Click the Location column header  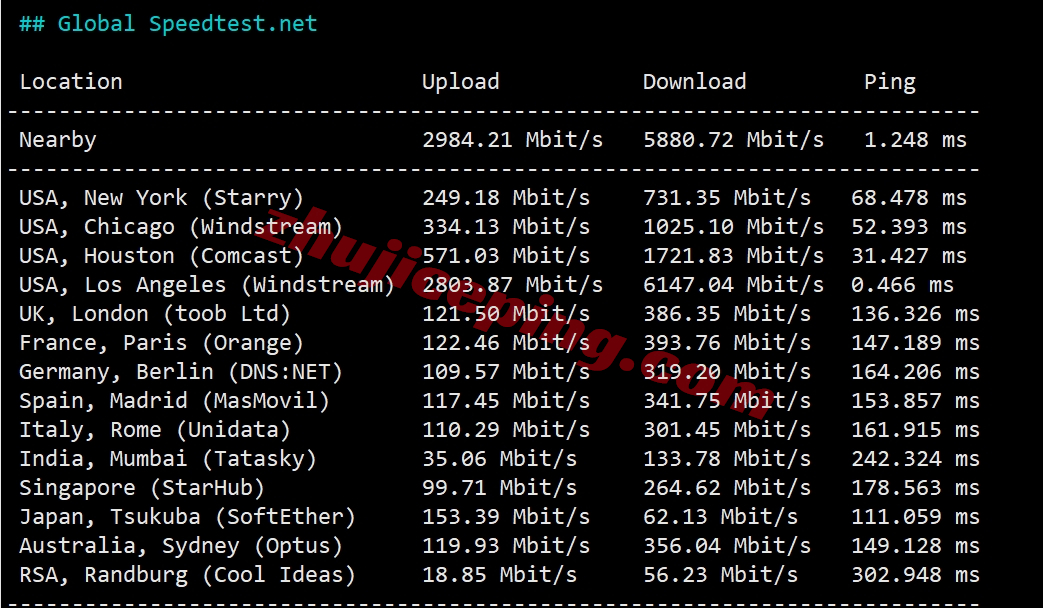71,82
